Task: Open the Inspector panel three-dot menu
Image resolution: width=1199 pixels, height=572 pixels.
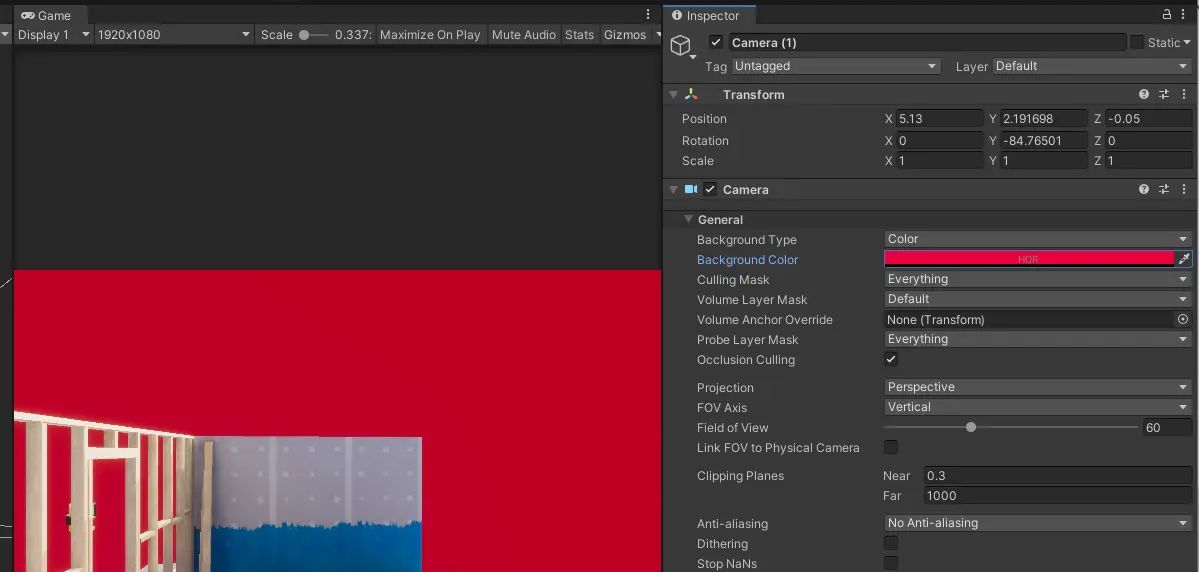Action: (1184, 15)
